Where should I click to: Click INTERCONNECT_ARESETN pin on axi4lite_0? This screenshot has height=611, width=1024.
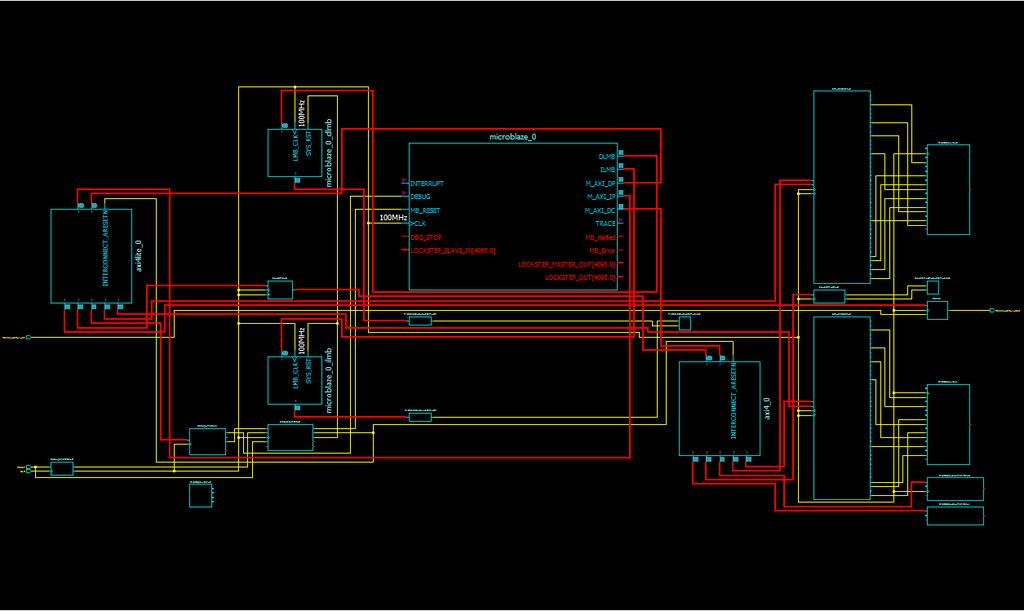[x=106, y=249]
